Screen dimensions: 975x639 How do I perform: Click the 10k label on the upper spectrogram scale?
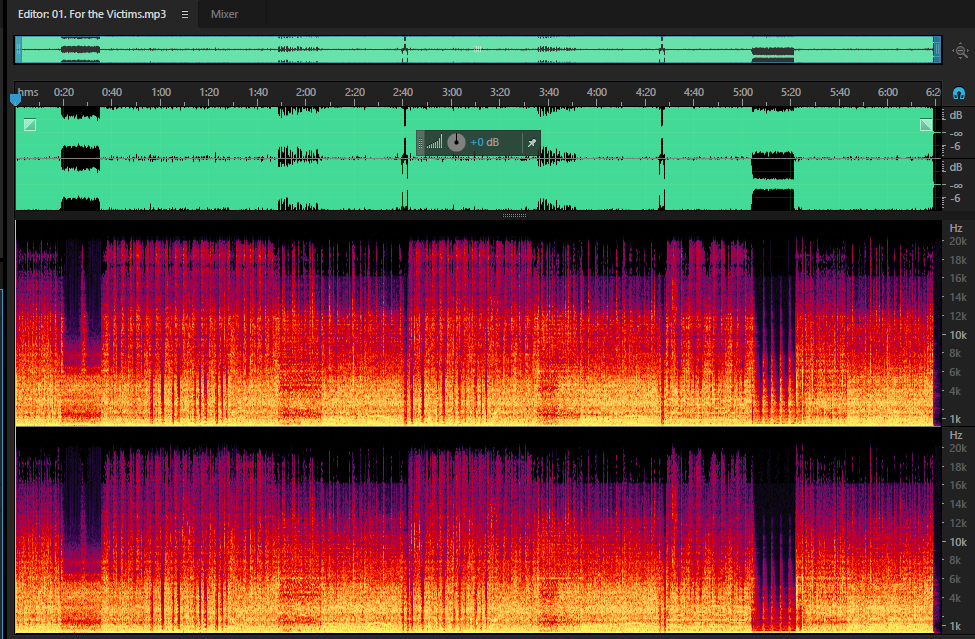point(958,335)
